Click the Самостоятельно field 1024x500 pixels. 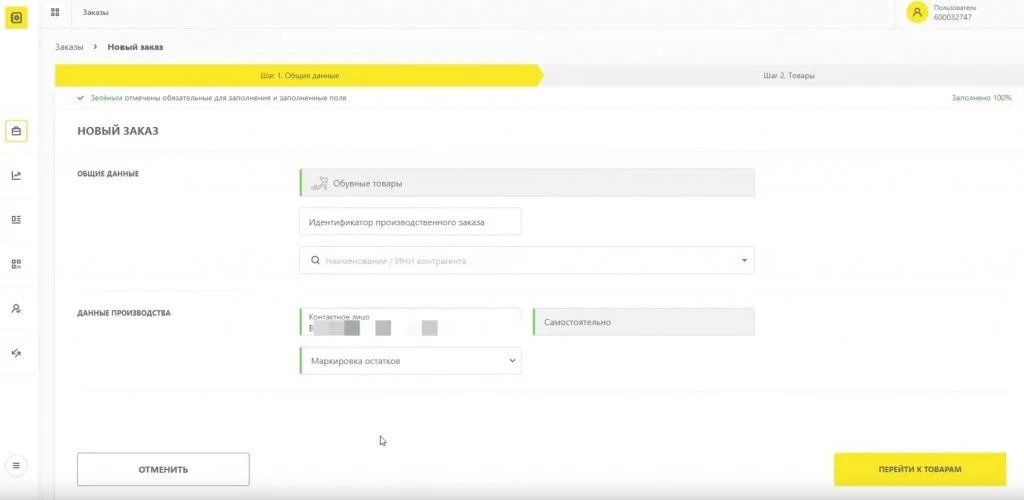tap(644, 322)
